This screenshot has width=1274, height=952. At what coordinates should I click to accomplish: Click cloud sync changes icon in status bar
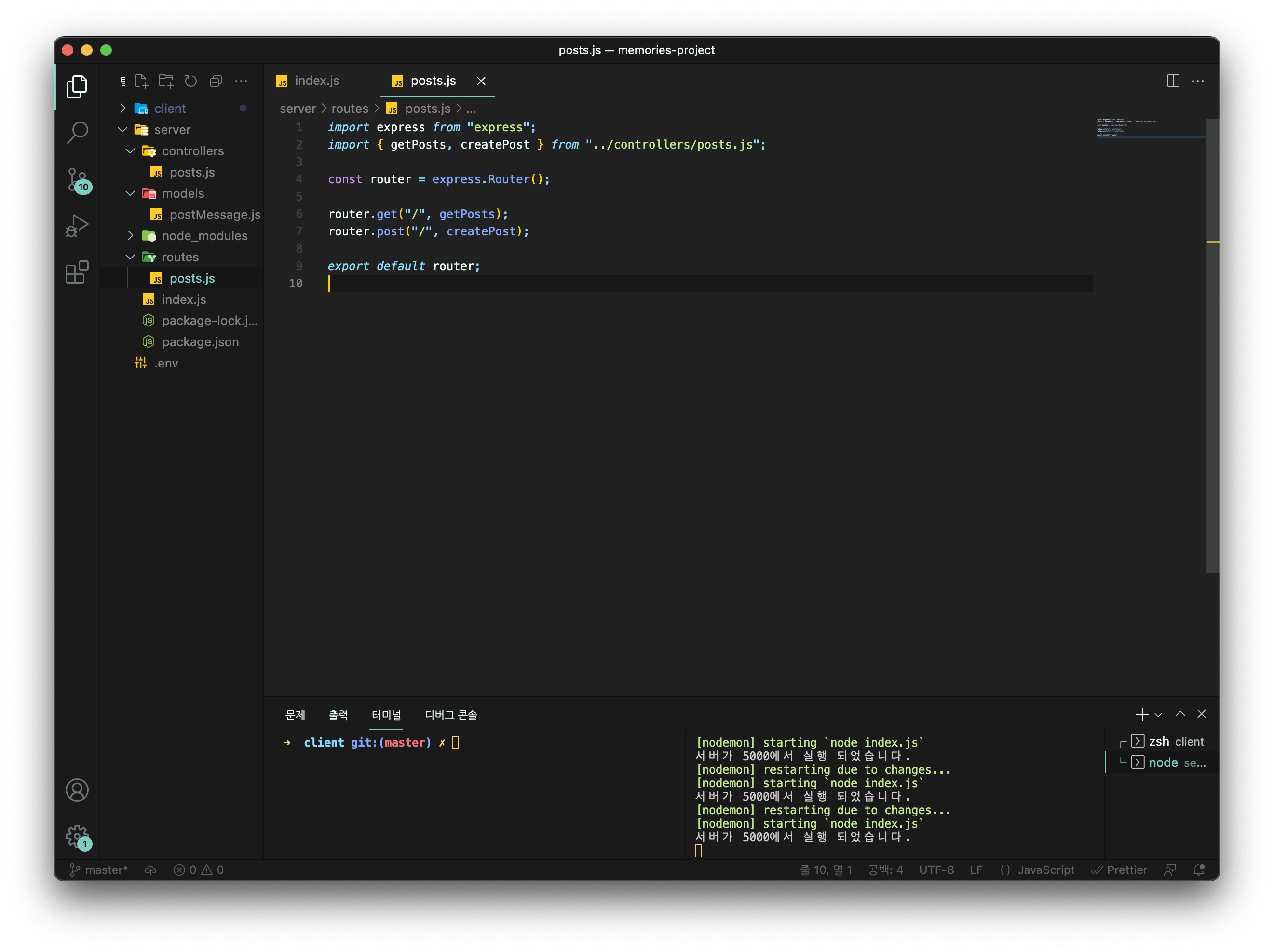pos(150,870)
